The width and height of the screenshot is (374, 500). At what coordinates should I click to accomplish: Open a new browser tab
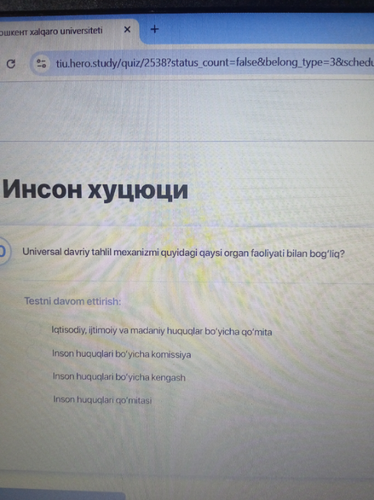click(154, 29)
